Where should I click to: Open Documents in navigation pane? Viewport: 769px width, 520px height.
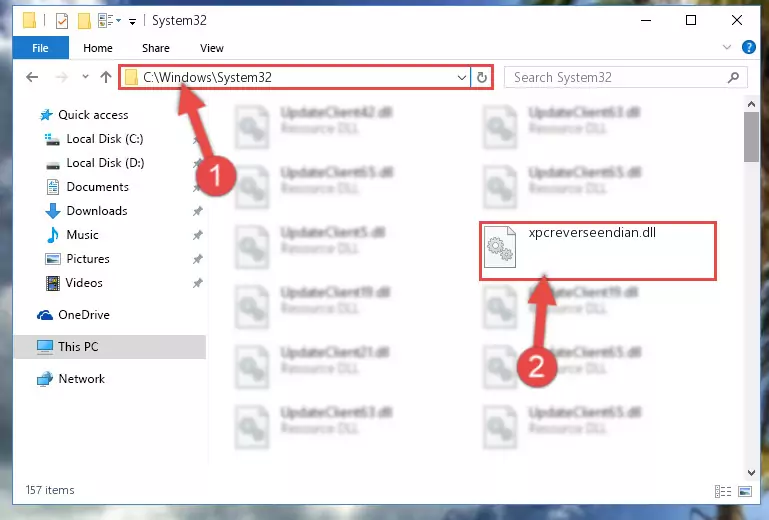(x=98, y=187)
